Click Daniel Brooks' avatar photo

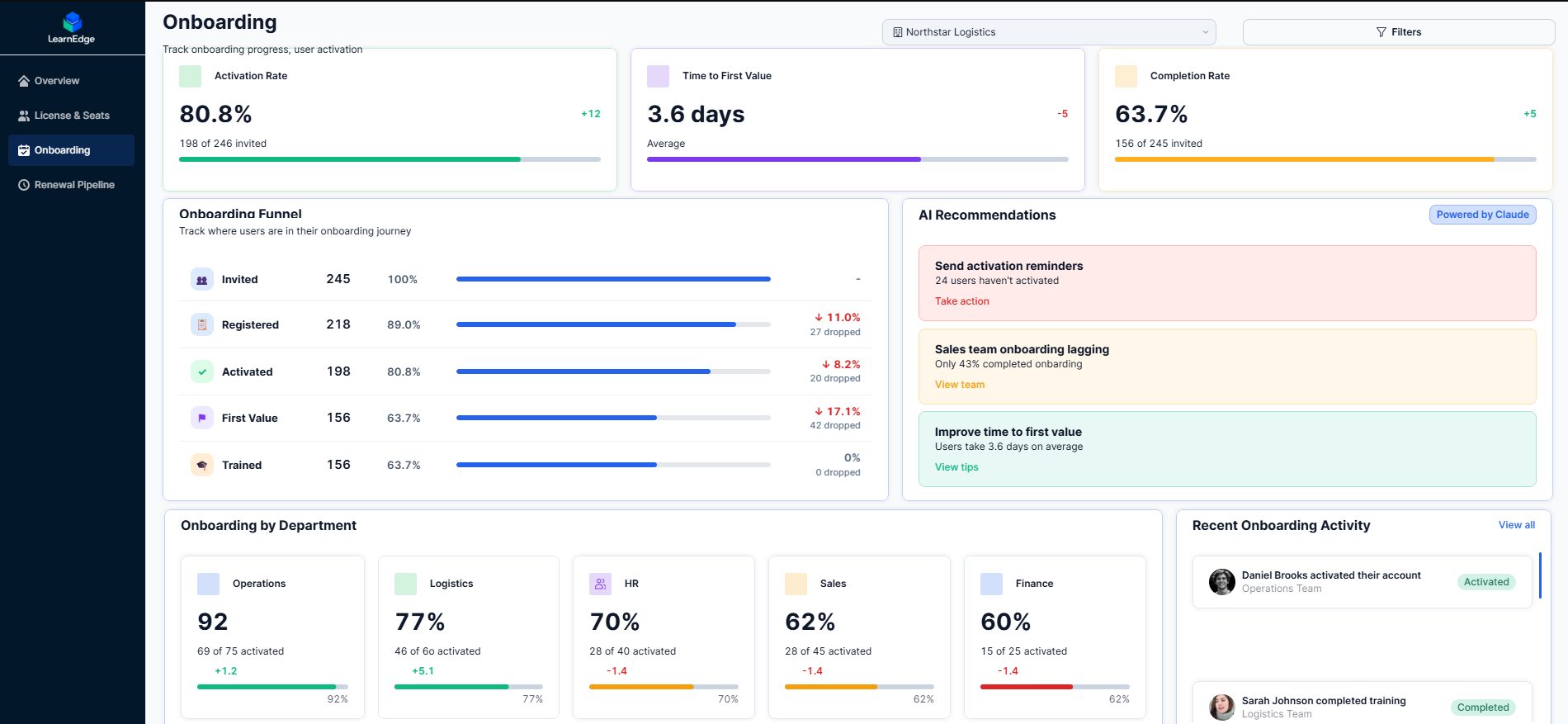[1222, 582]
